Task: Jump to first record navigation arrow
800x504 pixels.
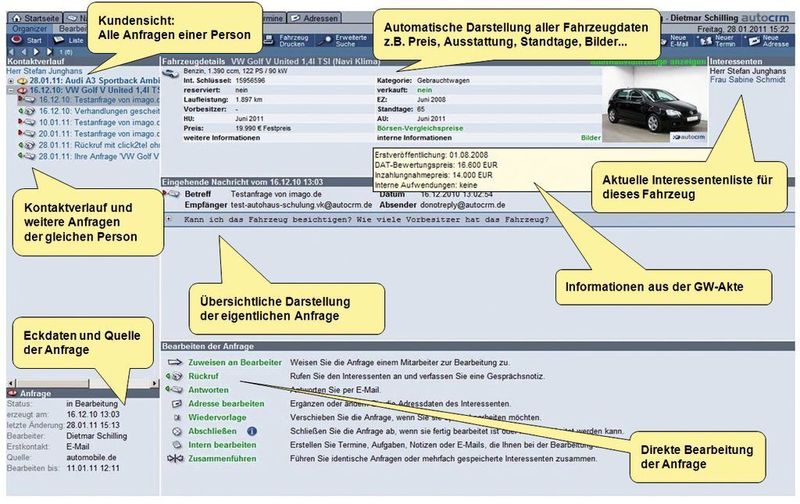Action: pyautogui.click(x=12, y=52)
